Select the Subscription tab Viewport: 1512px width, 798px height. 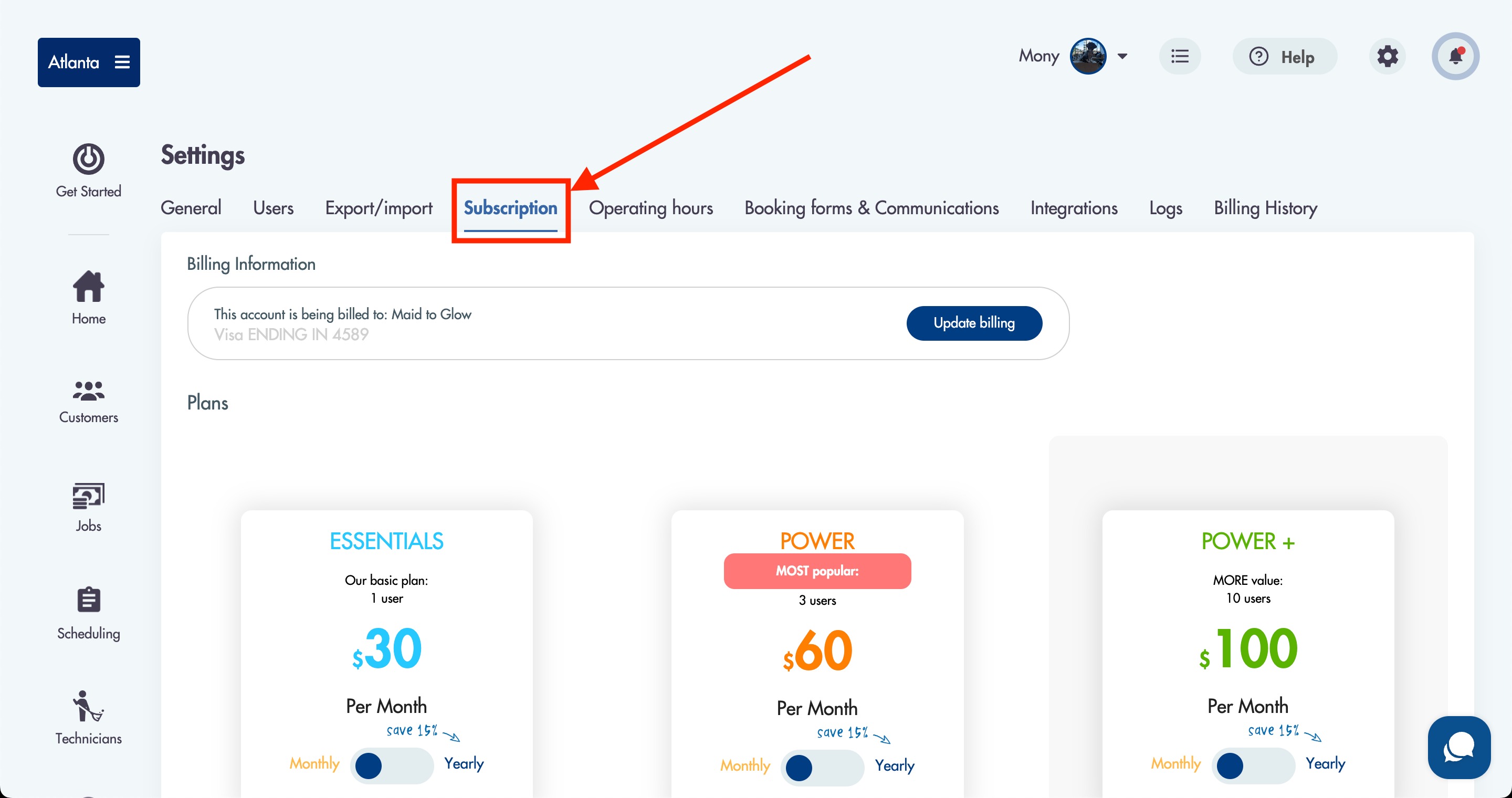click(511, 208)
